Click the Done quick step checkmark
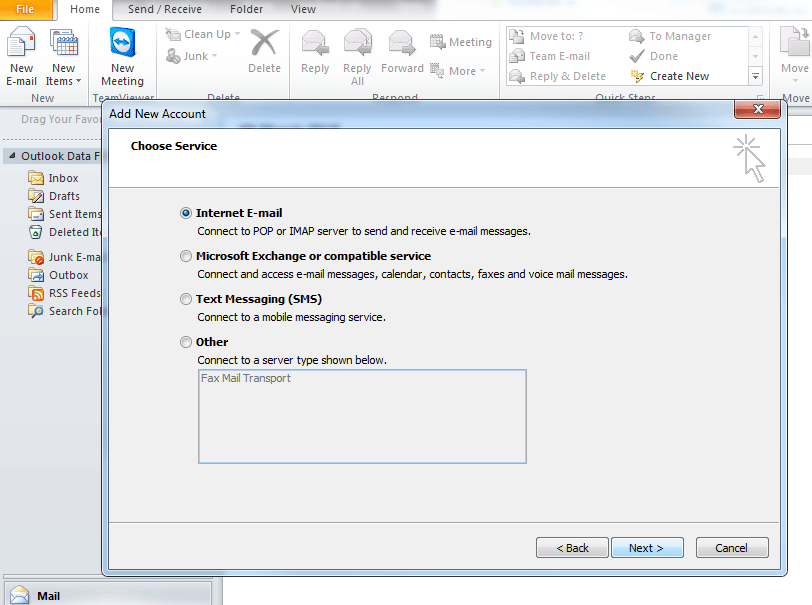The height and width of the screenshot is (605, 812). click(x=637, y=56)
